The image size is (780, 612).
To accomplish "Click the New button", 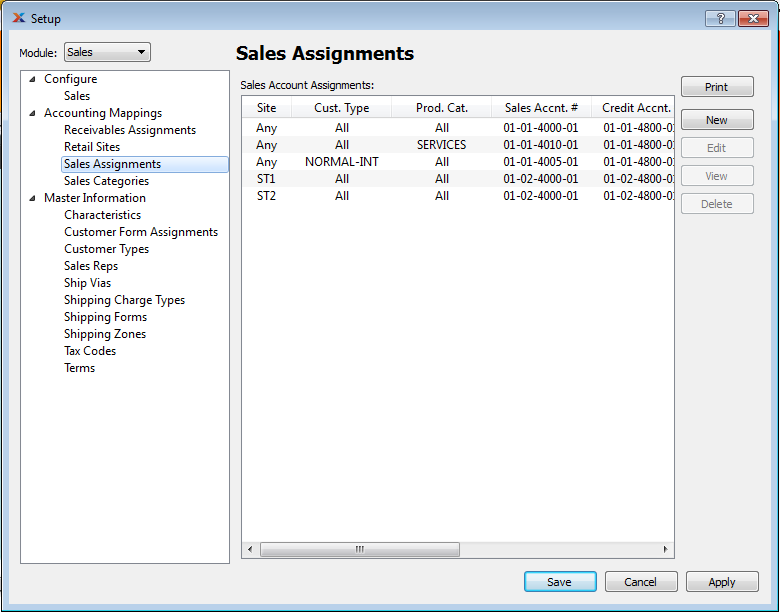I will coord(717,120).
